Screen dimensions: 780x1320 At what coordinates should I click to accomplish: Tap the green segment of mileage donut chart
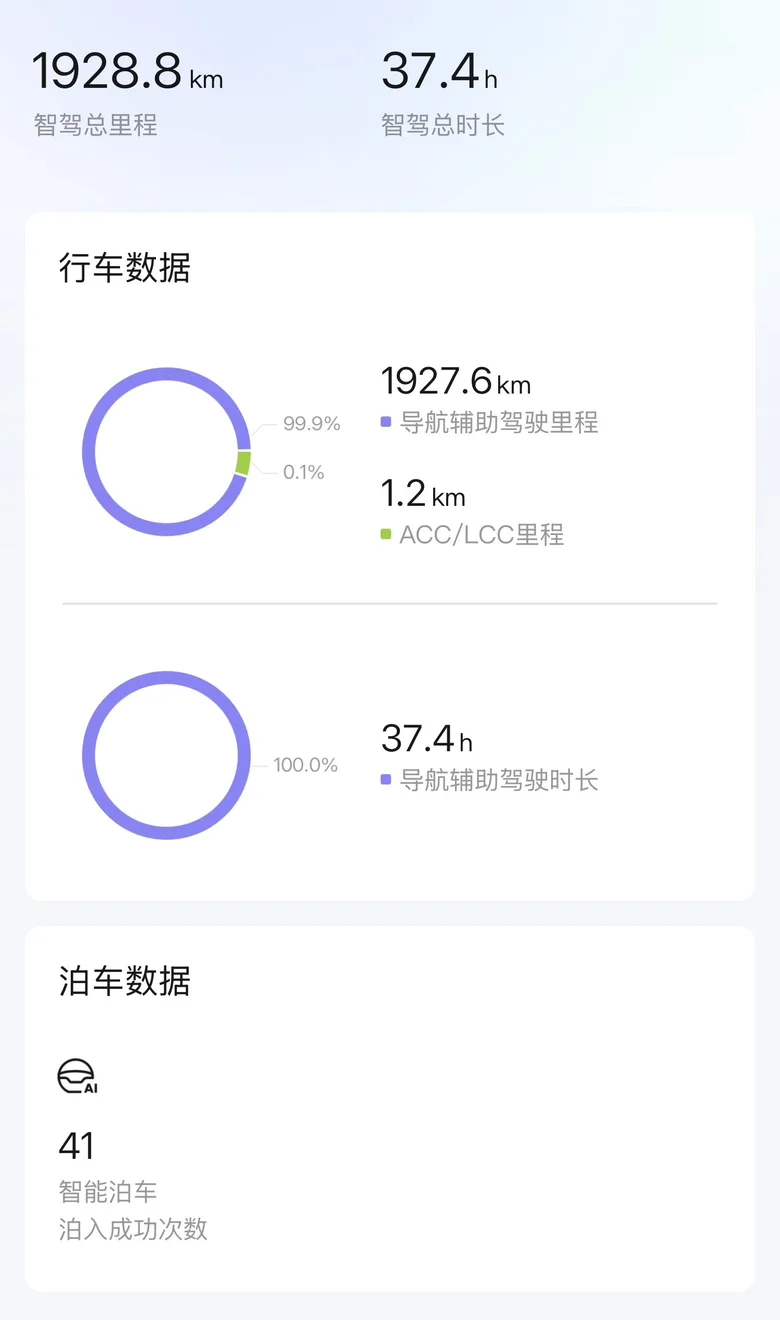243,462
